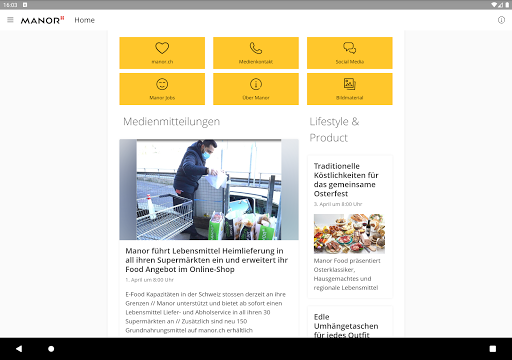Click the '1. April um 8:00 Uhr' date
Image resolution: width=512 pixels, height=360 pixels.
149,280
